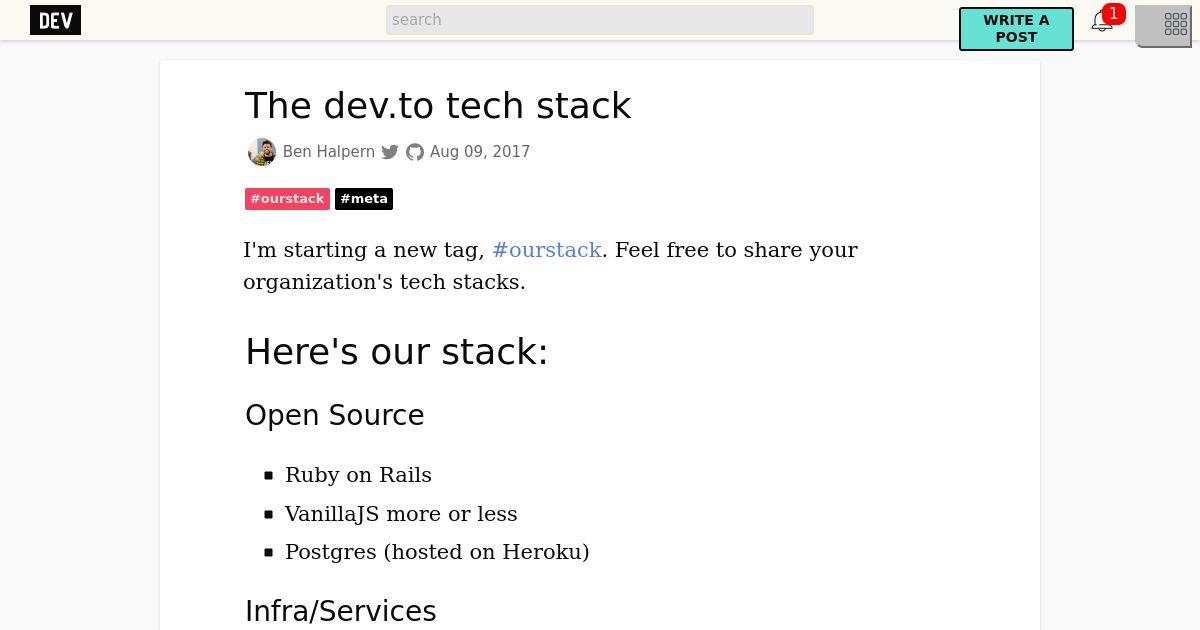Click the 'Open Source' subheading
The image size is (1200, 630).
click(335, 416)
